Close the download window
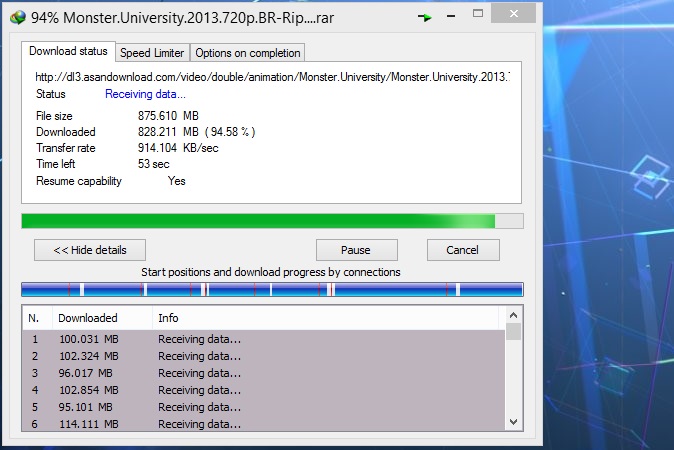Screen dimensions: 674x450 tap(513, 13)
